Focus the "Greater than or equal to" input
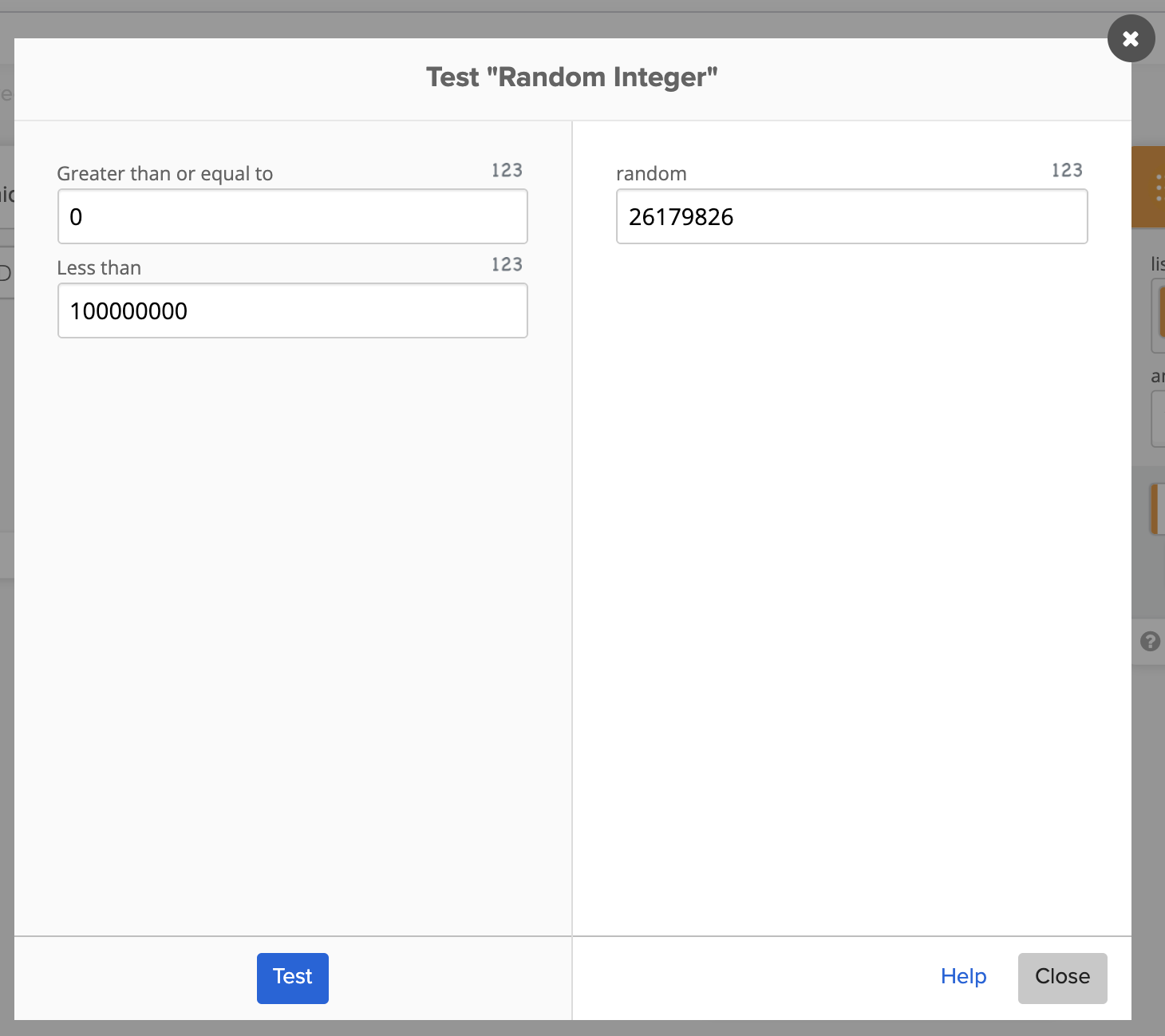 click(x=292, y=217)
